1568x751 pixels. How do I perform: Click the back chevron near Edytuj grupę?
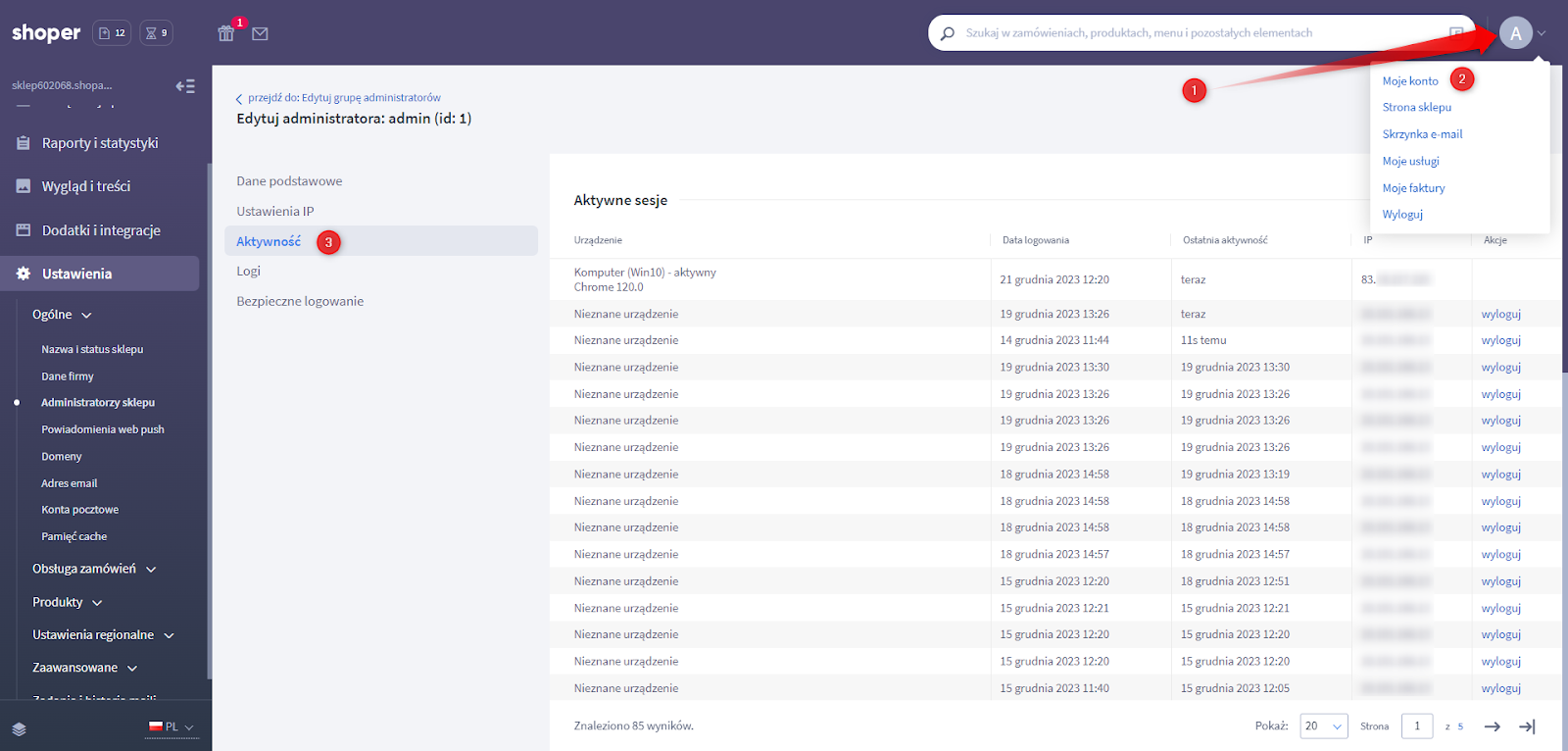(239, 99)
